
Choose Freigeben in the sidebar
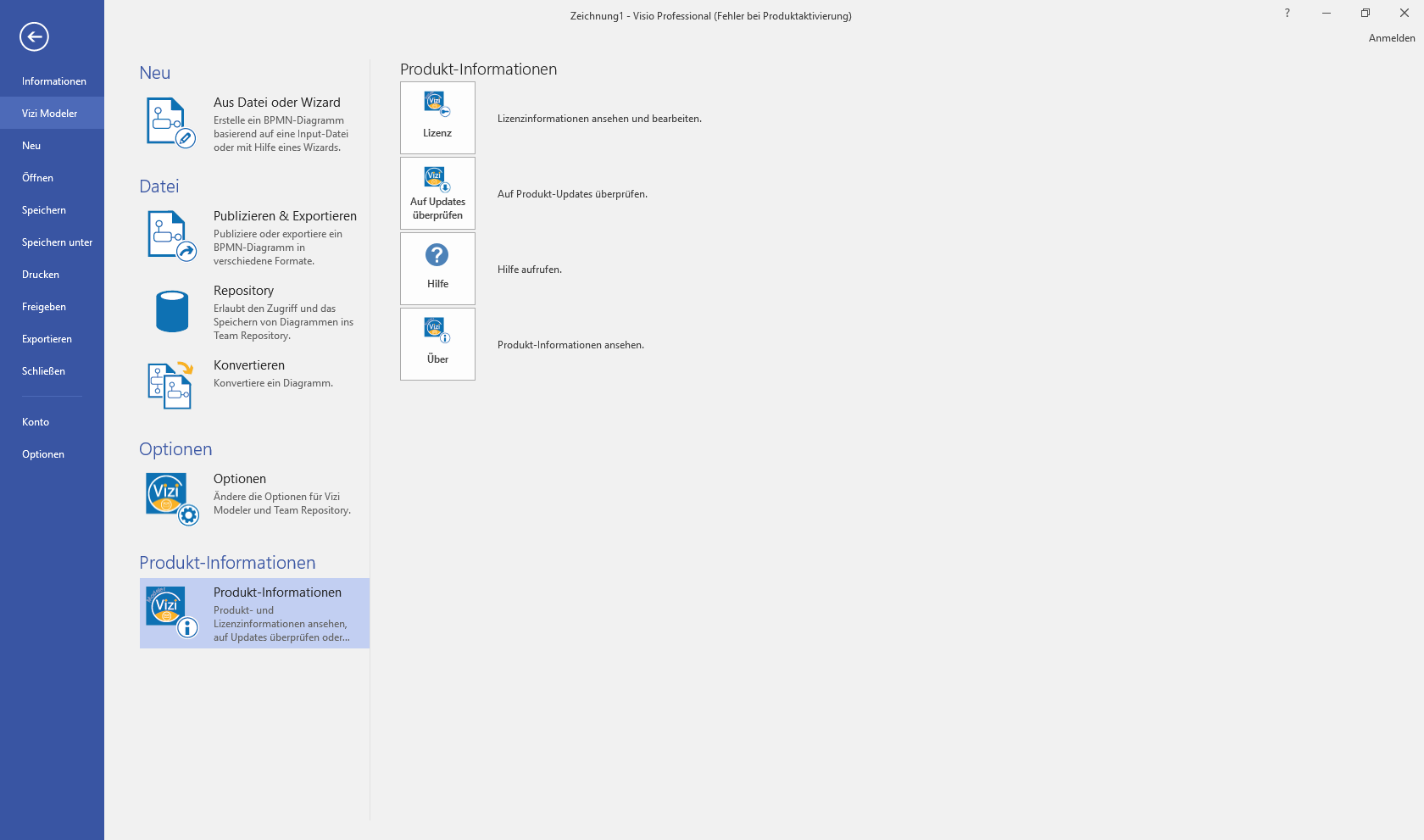(x=52, y=307)
